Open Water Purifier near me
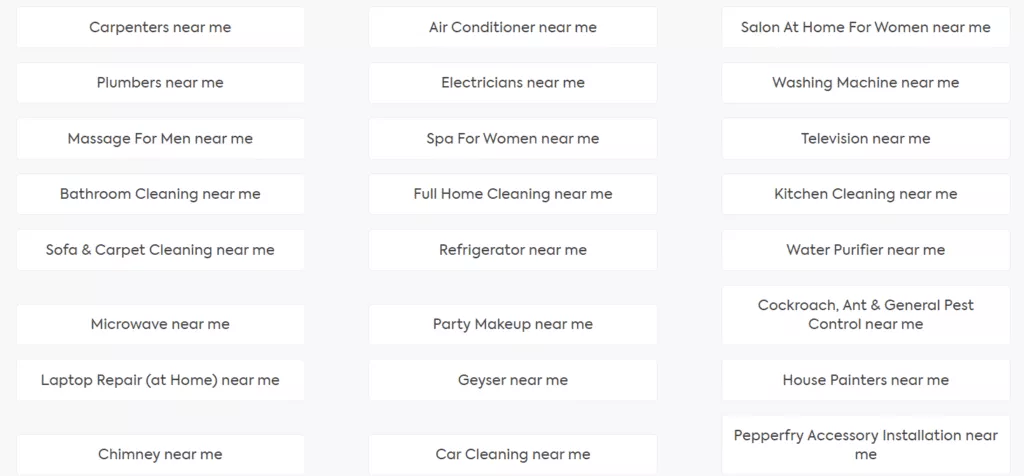This screenshot has height=476, width=1024. coord(865,250)
